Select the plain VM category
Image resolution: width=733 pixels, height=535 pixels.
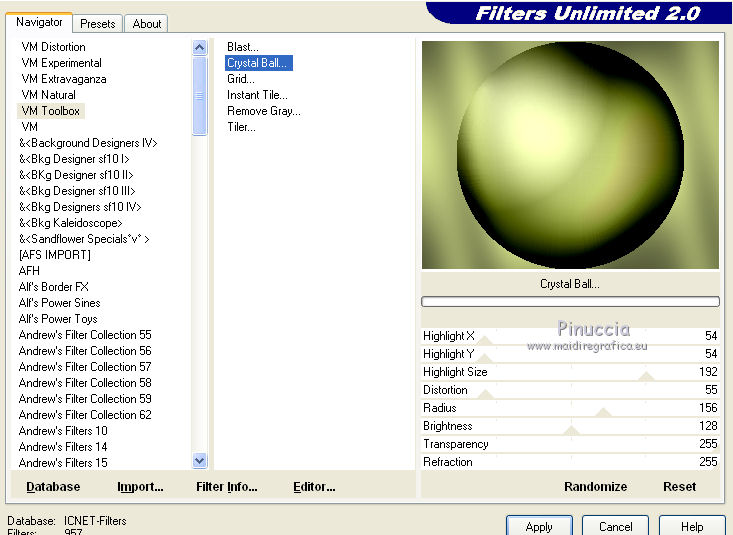[x=29, y=127]
